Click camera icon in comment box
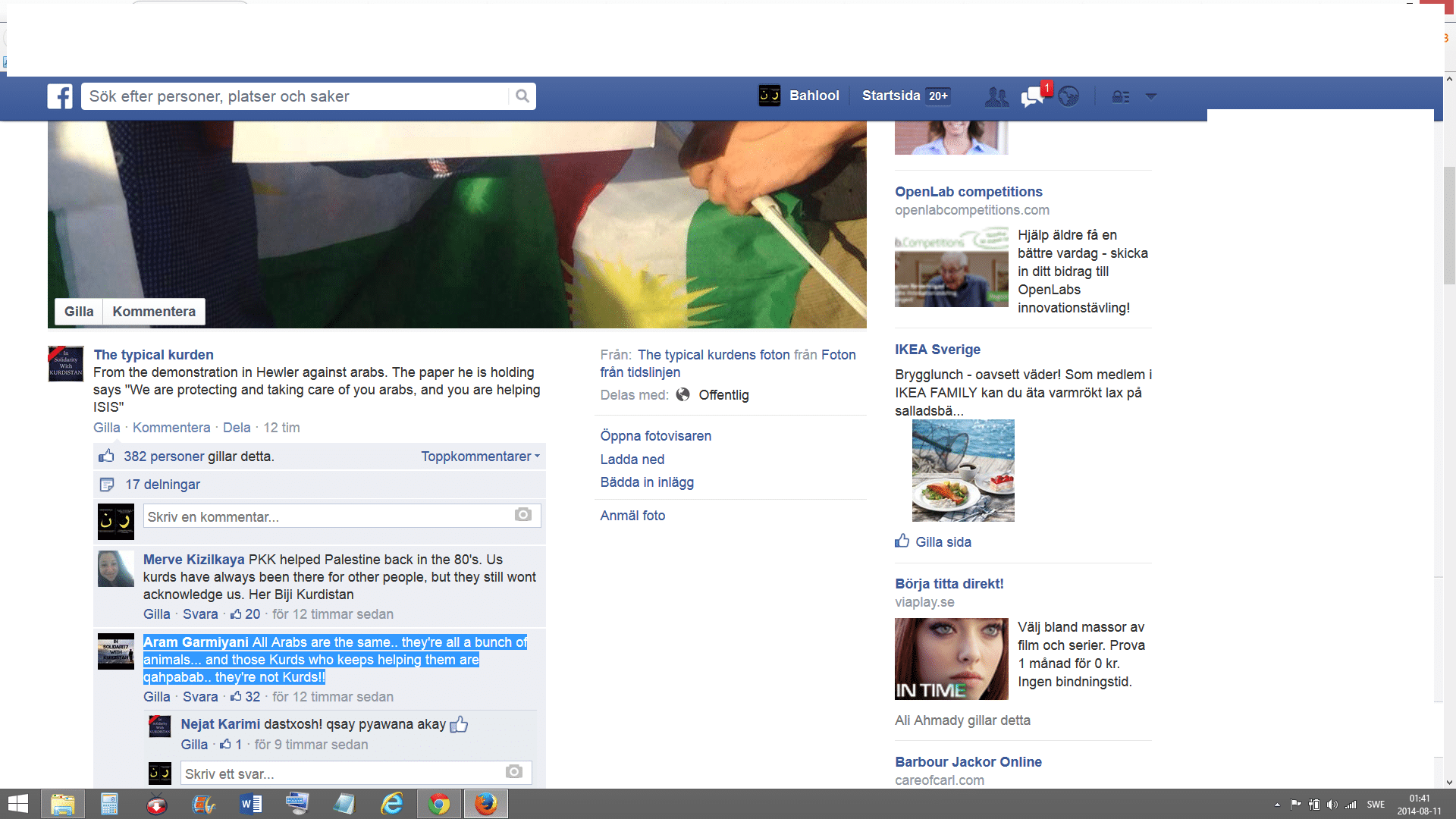Image resolution: width=1456 pixels, height=819 pixels. (x=523, y=515)
